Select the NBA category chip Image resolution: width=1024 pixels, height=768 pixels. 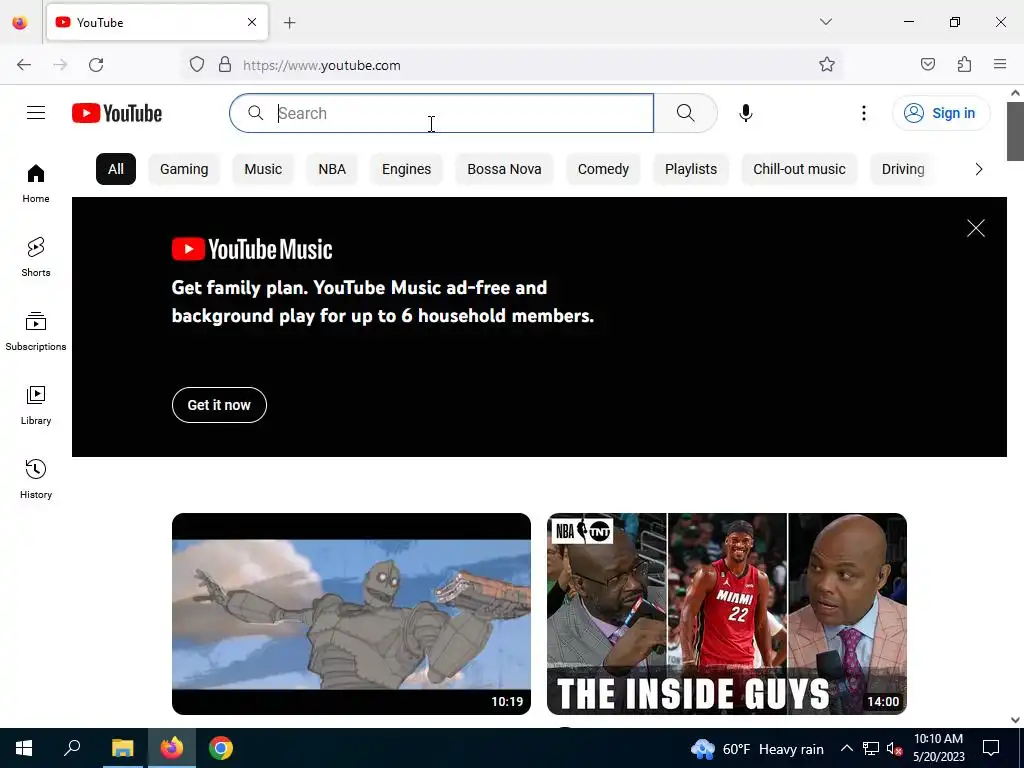tap(332, 169)
